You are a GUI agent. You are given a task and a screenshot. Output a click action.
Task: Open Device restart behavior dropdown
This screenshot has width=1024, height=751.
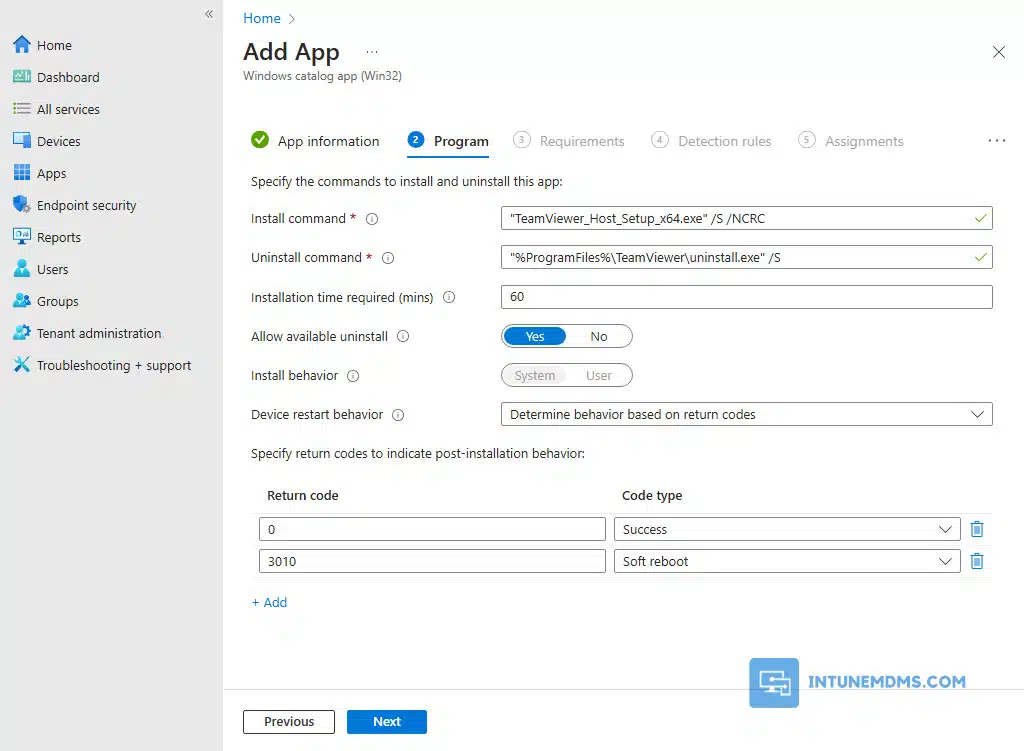[x=746, y=414]
